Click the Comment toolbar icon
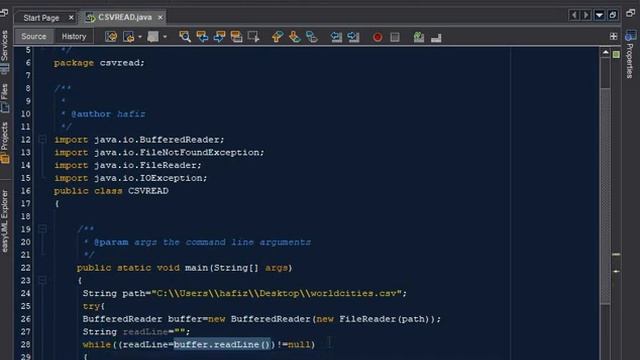This screenshot has height=360, width=640. click(419, 37)
